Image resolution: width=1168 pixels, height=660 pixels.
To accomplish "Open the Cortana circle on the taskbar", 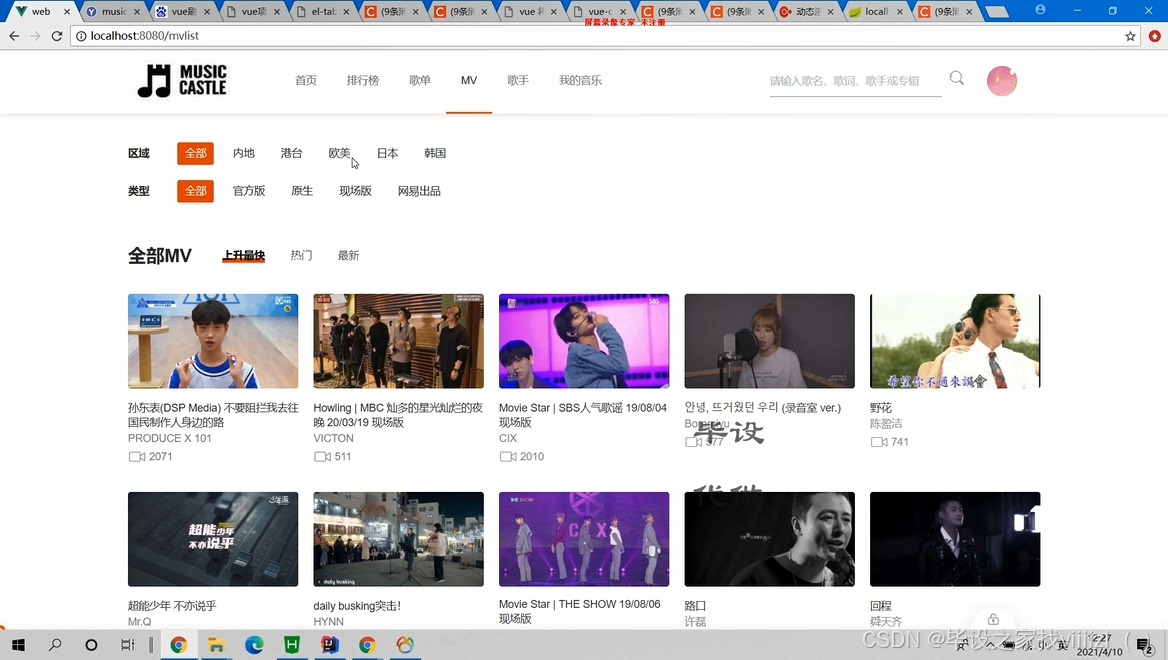I will (91, 645).
